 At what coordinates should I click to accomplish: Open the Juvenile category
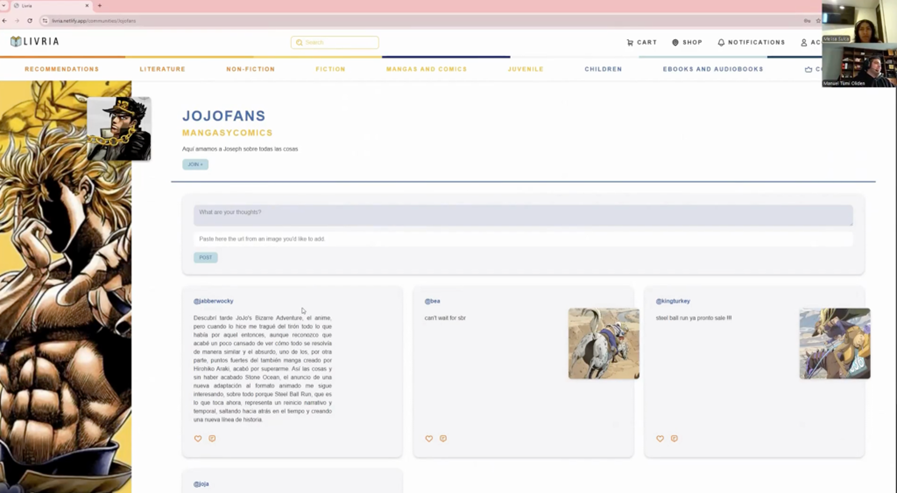tap(526, 69)
